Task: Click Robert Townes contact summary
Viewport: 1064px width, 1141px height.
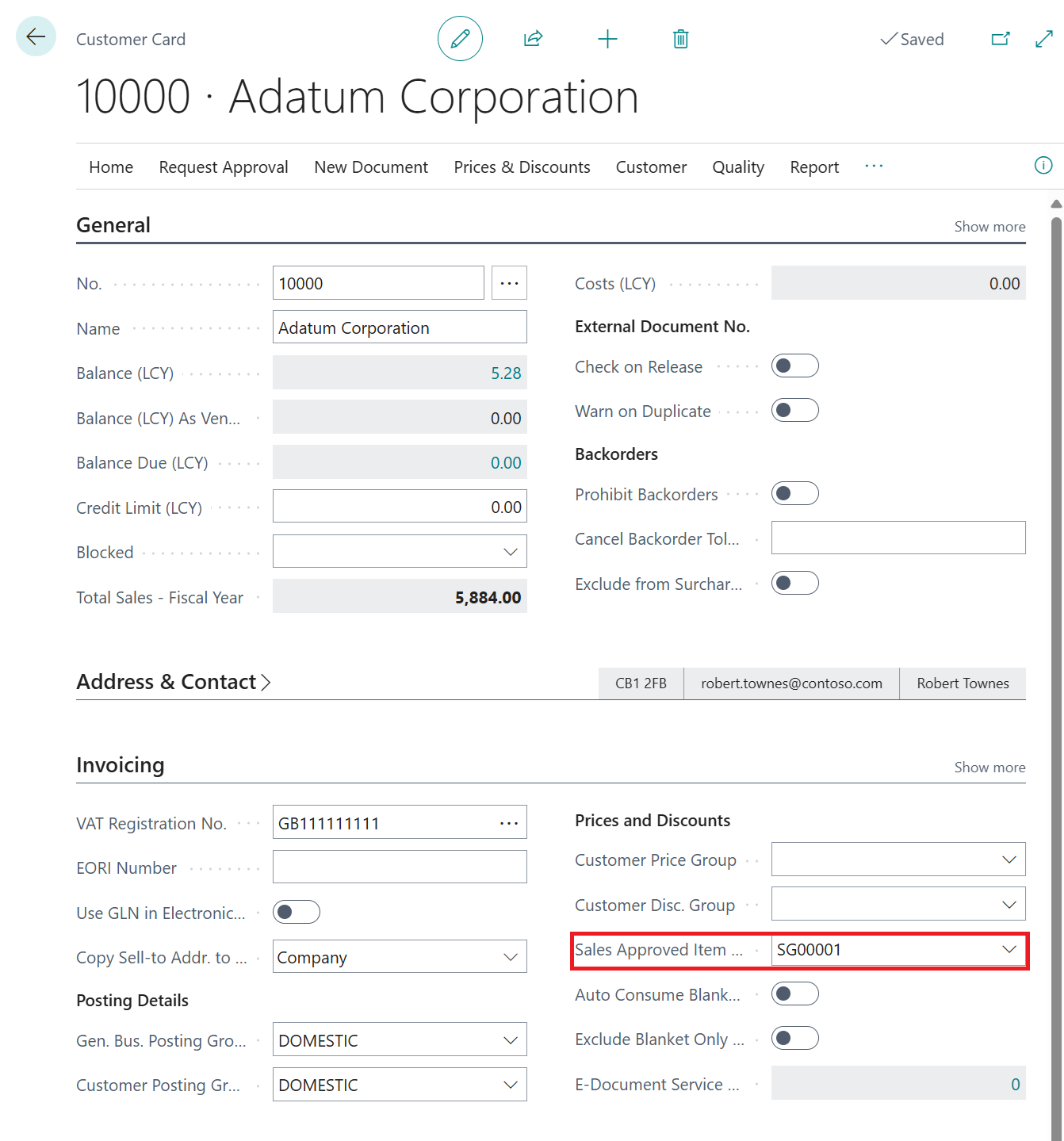Action: click(963, 683)
